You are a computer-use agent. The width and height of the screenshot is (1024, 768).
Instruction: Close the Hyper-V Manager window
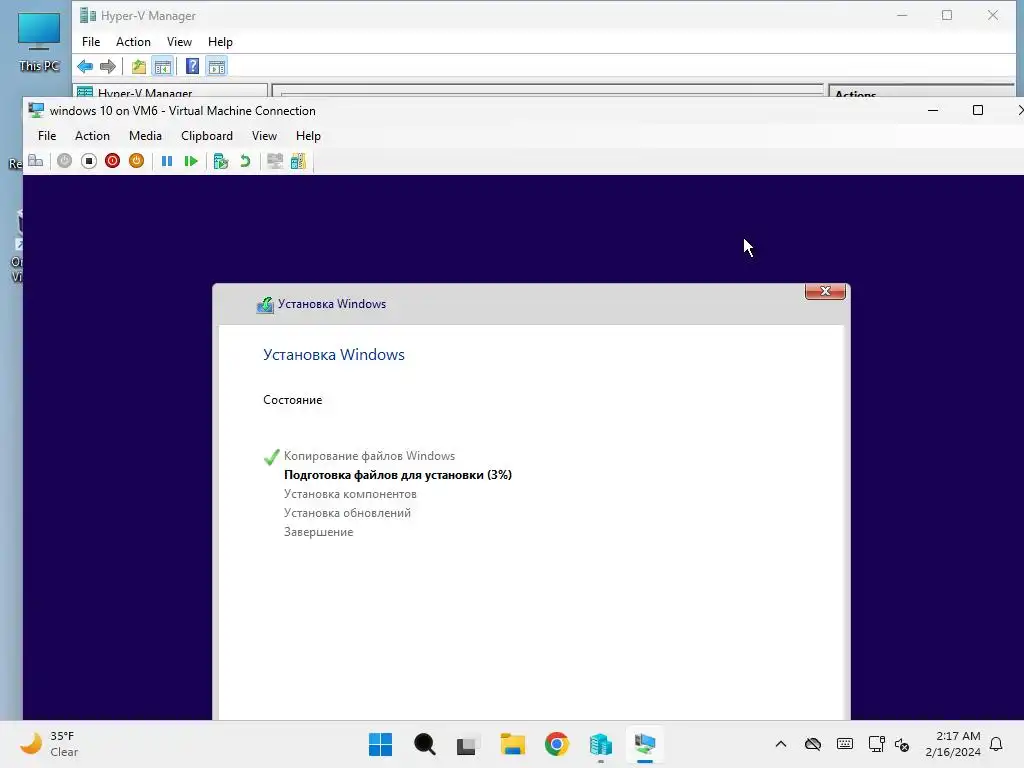point(993,15)
